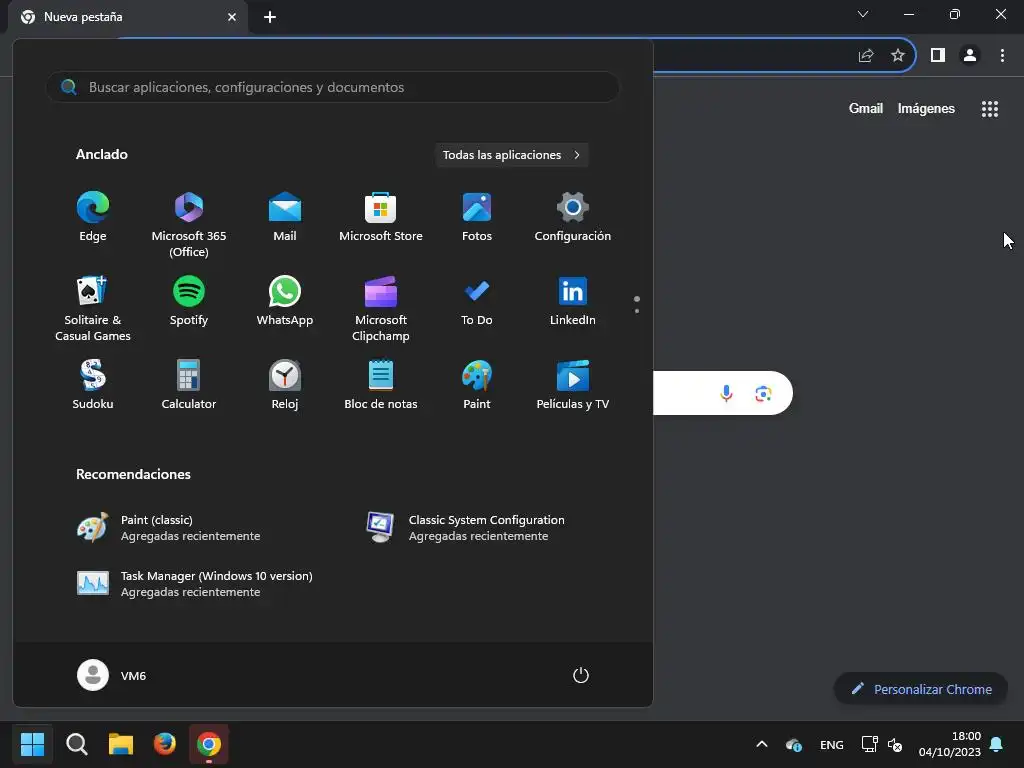Image resolution: width=1024 pixels, height=768 pixels.
Task: Select the Nueva pestaña tab
Action: (128, 17)
